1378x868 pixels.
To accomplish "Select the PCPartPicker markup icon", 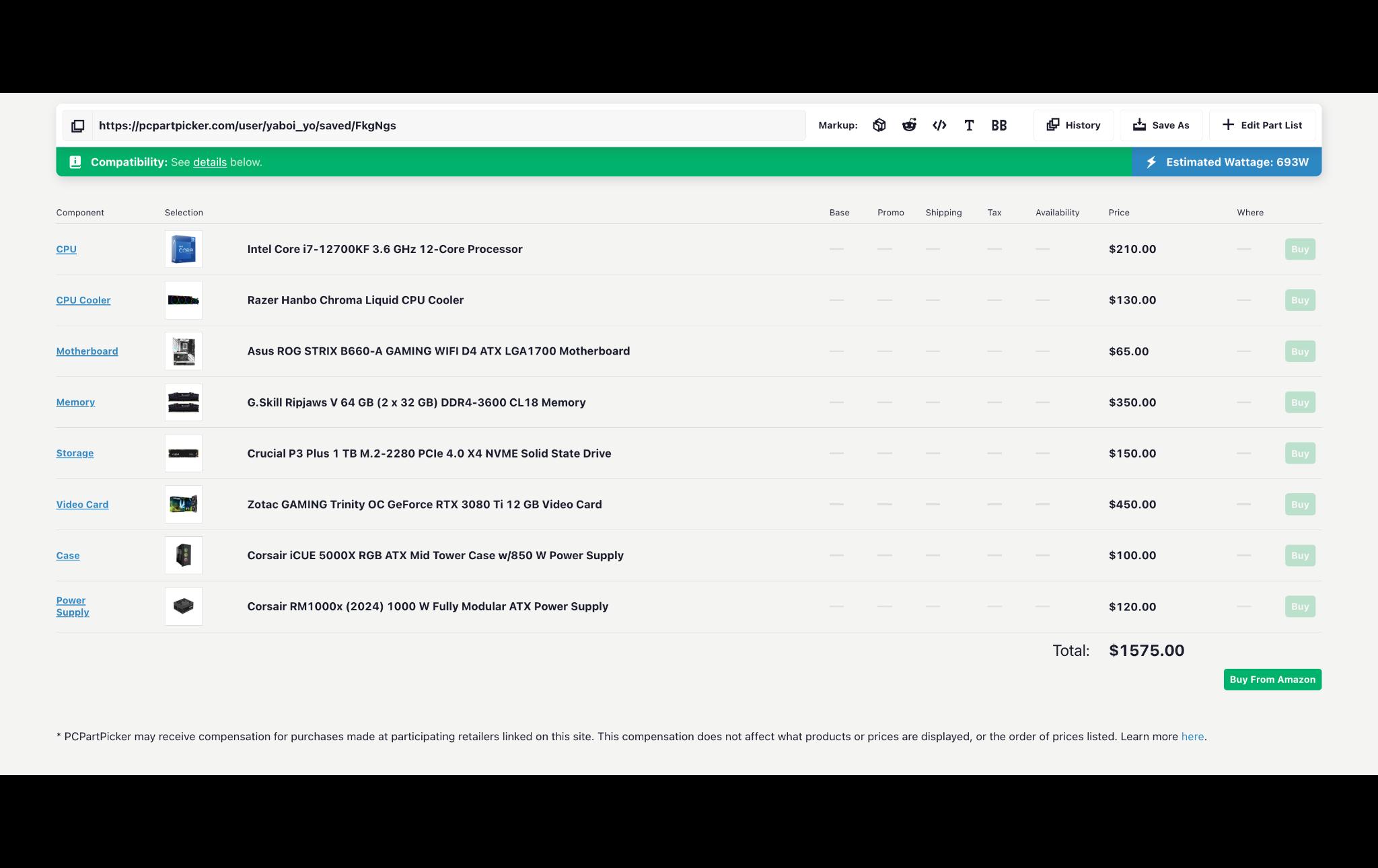I will (x=879, y=125).
